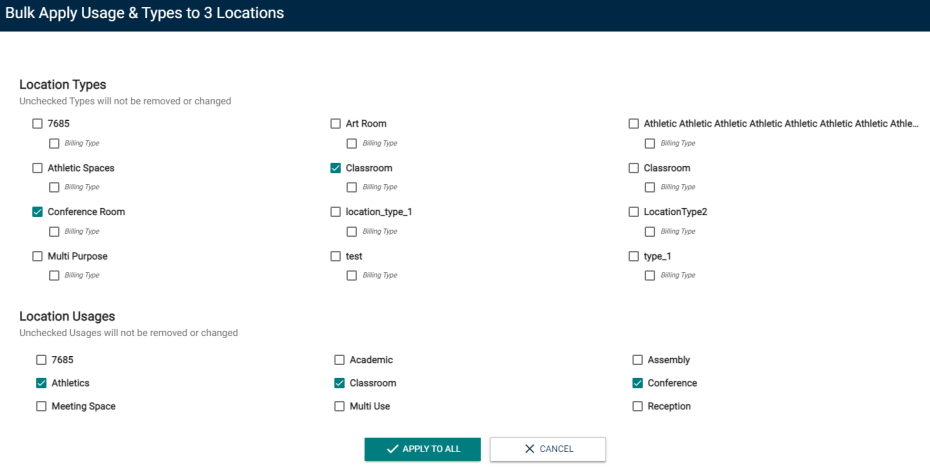Image resolution: width=930 pixels, height=468 pixels.
Task: Enable Billing Type for test type
Action: click(x=352, y=276)
